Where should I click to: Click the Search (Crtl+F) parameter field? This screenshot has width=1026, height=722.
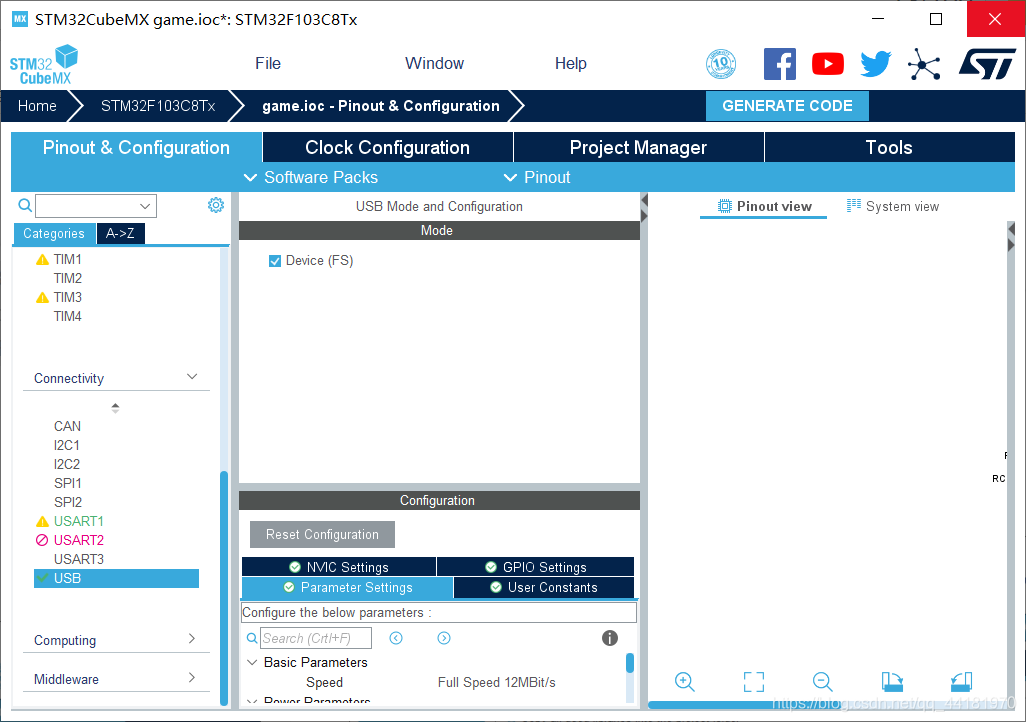point(316,638)
